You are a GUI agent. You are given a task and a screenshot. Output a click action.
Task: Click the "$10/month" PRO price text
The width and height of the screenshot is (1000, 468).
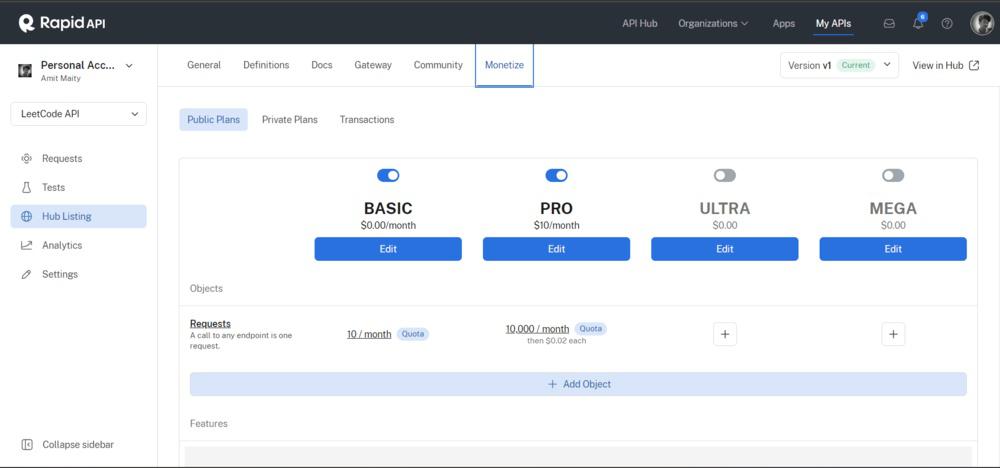click(557, 225)
